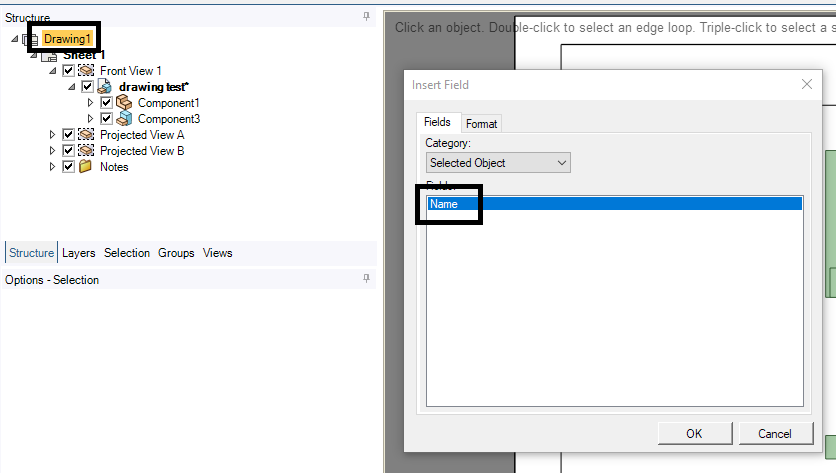Switch to the Layers tab

78,253
